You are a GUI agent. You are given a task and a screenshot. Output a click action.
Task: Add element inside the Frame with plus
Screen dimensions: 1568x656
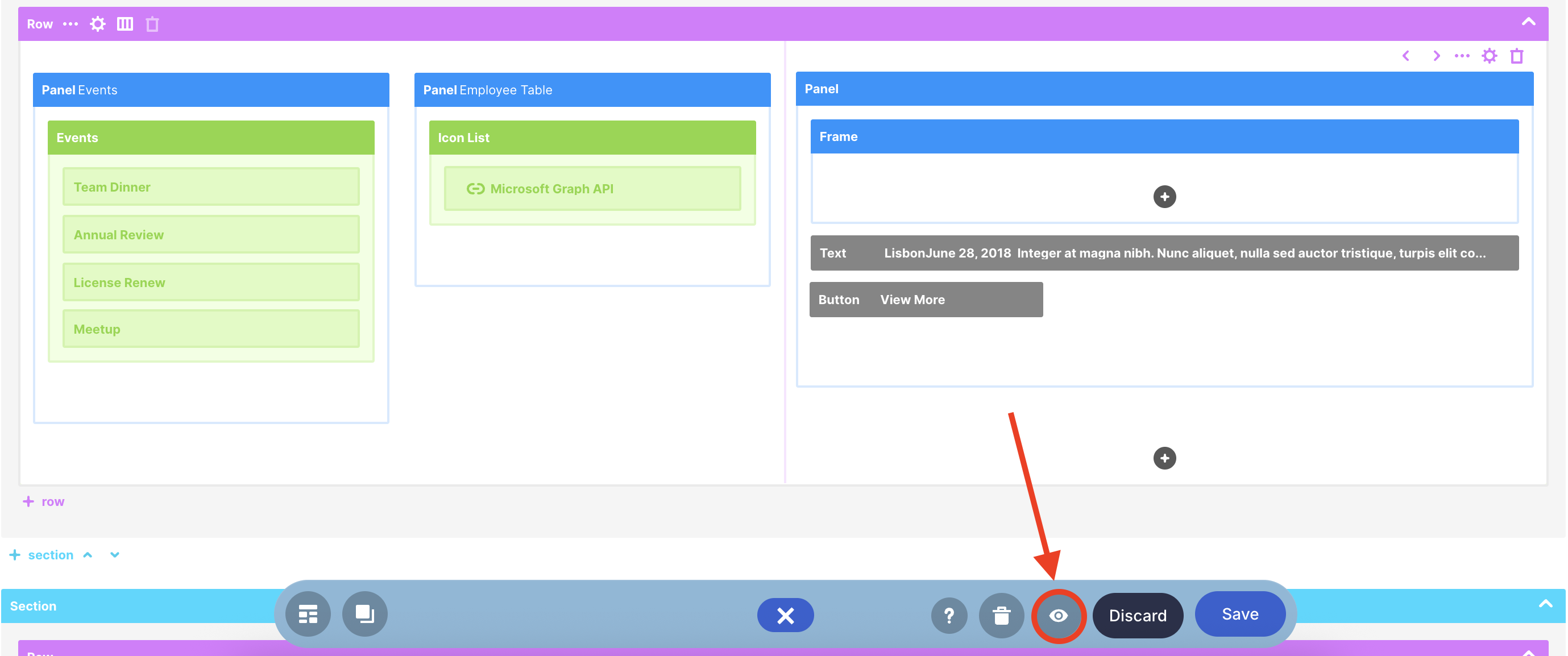[1164, 197]
